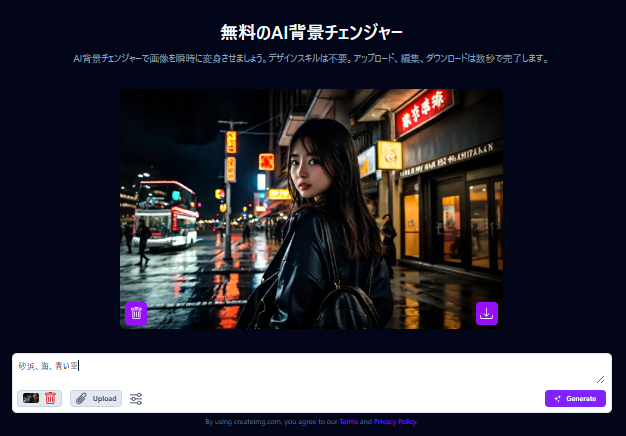Click the 無料のAI背景チェンジャー heading
This screenshot has height=436, width=626.
coord(312,31)
